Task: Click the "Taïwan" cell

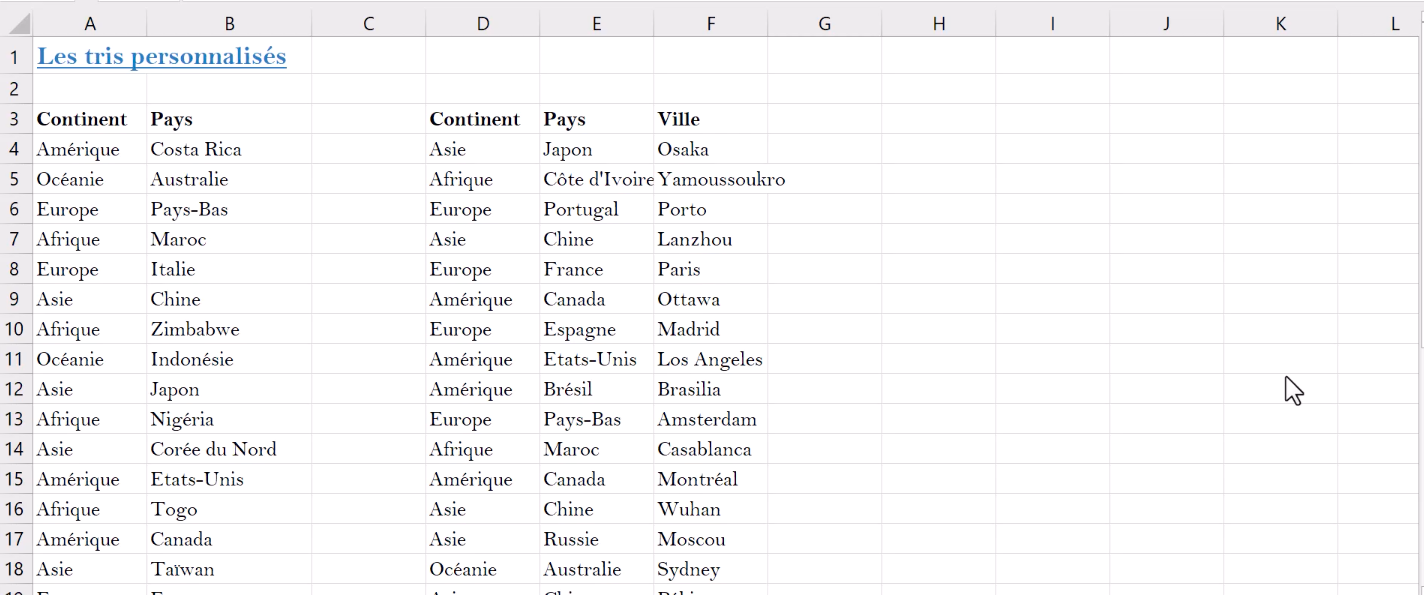Action: click(x=182, y=569)
